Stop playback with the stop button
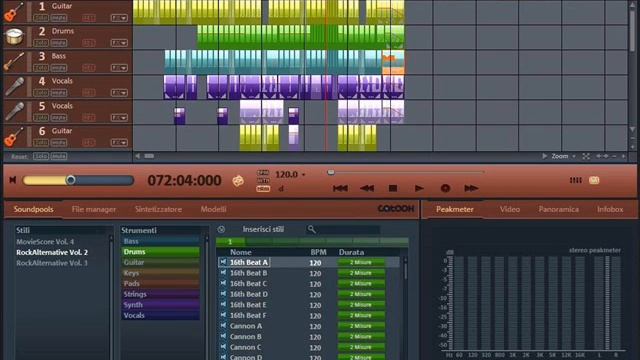This screenshot has width=640, height=360. click(x=393, y=188)
